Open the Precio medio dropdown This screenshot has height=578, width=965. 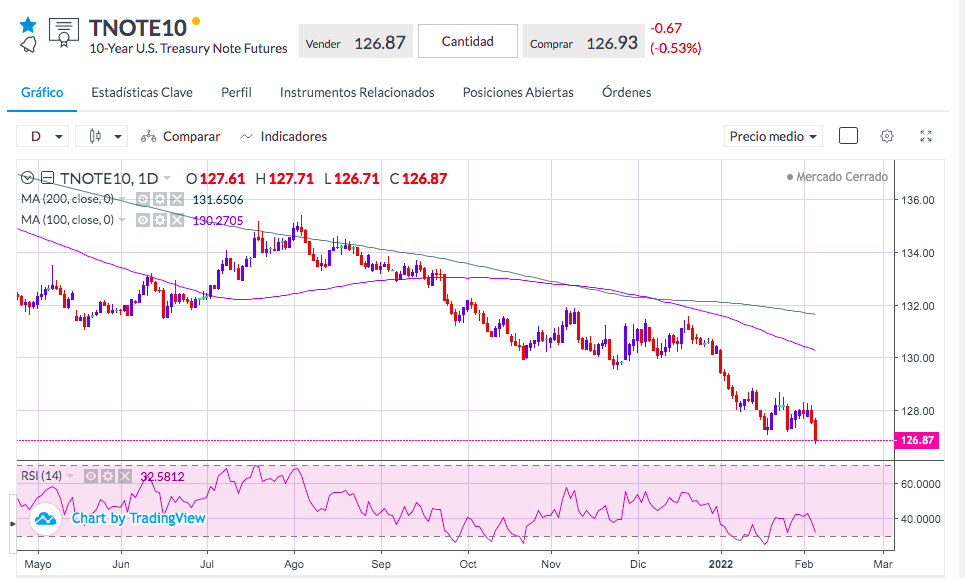tap(773, 136)
